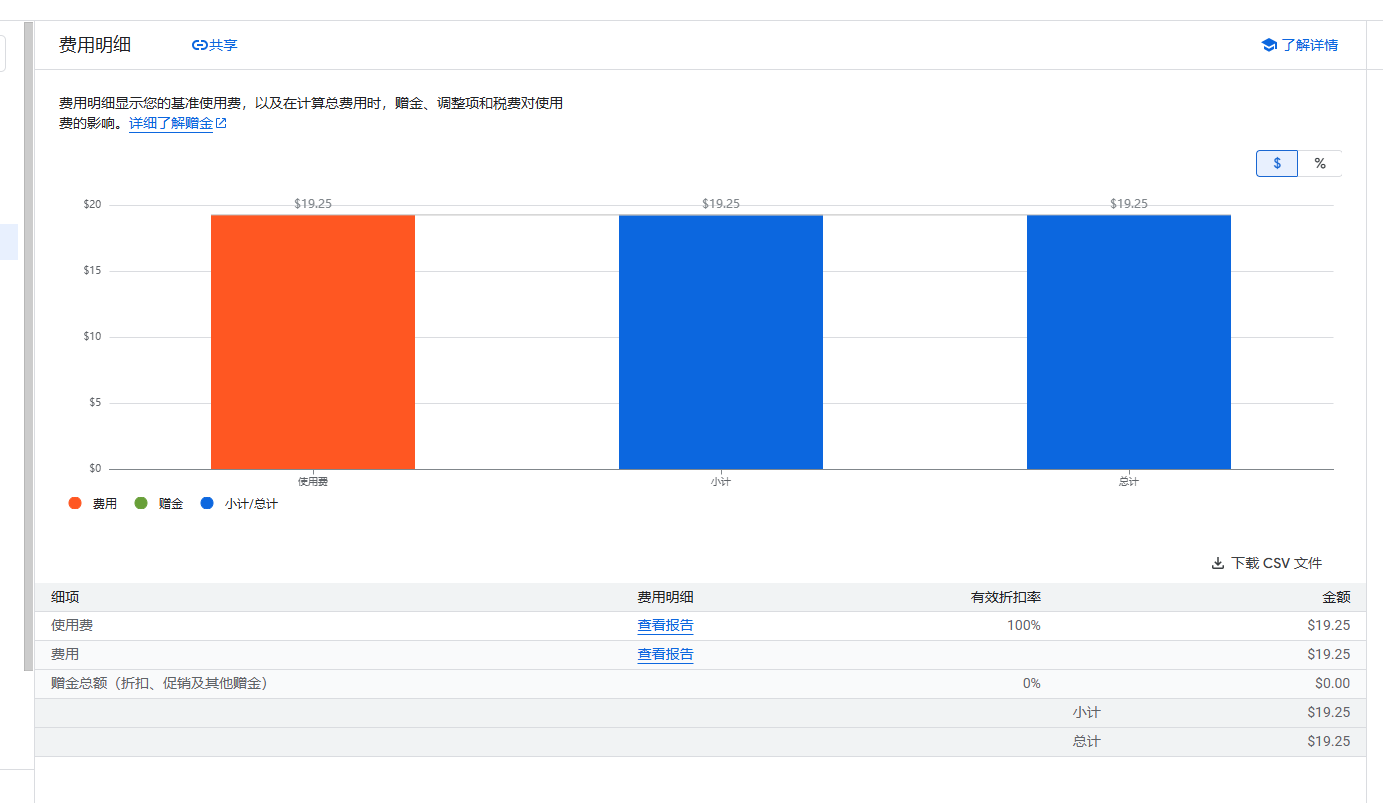The height and width of the screenshot is (803, 1383).
Task: Open 查看报告 link in the 费用 row
Action: click(x=665, y=654)
